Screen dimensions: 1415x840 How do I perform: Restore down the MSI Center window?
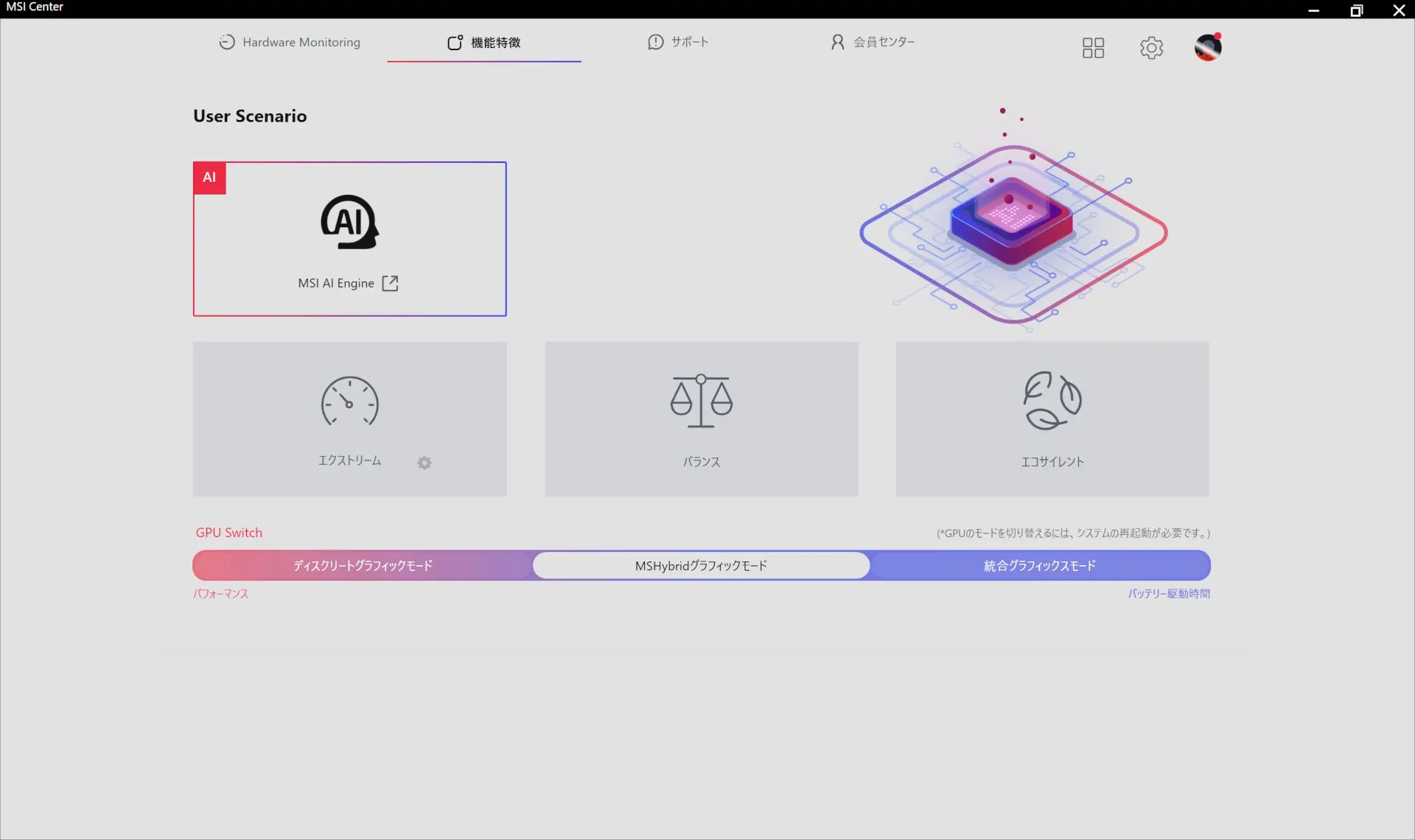click(x=1356, y=10)
